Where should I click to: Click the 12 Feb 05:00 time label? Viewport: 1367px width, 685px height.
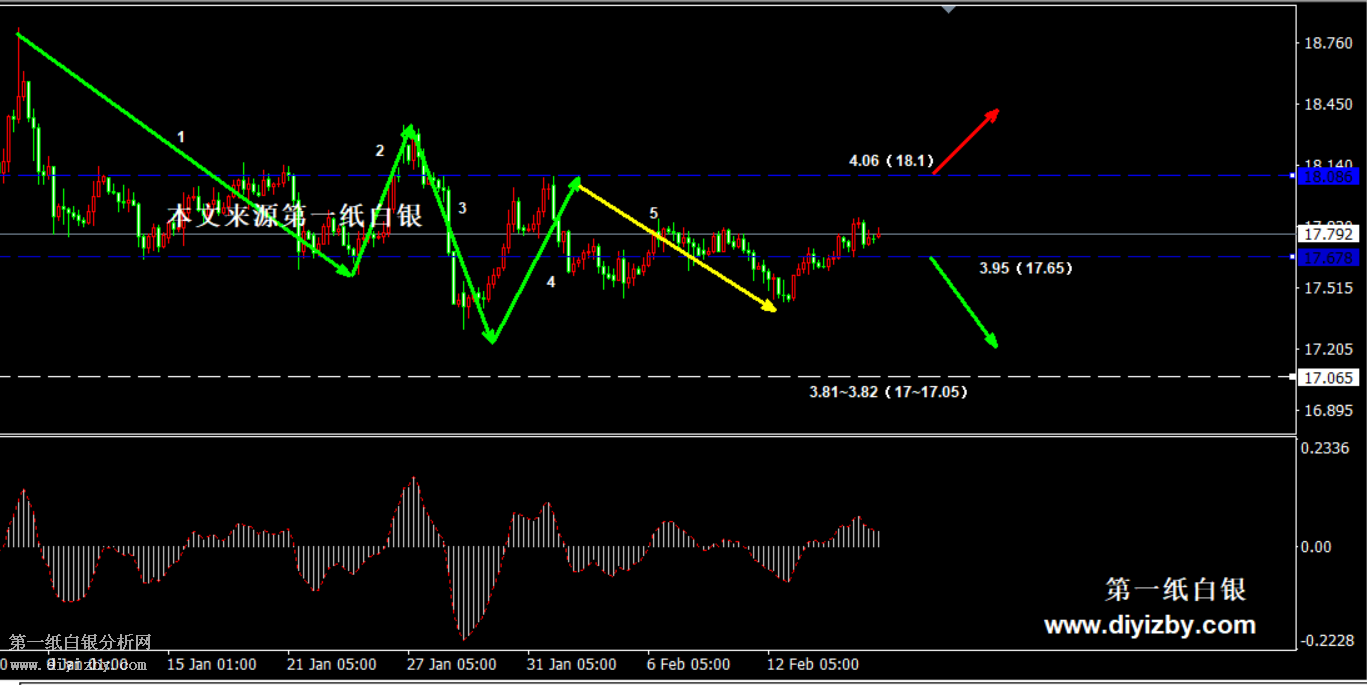click(x=812, y=664)
